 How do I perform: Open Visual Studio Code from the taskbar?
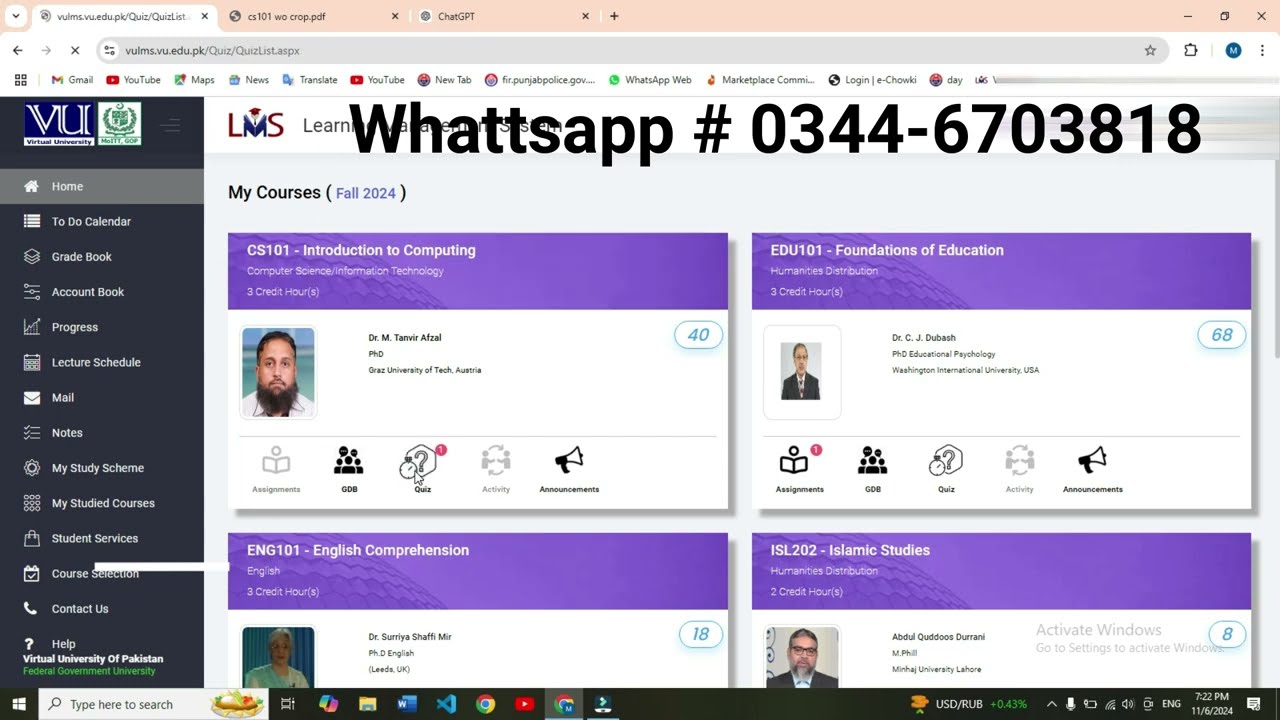[446, 704]
